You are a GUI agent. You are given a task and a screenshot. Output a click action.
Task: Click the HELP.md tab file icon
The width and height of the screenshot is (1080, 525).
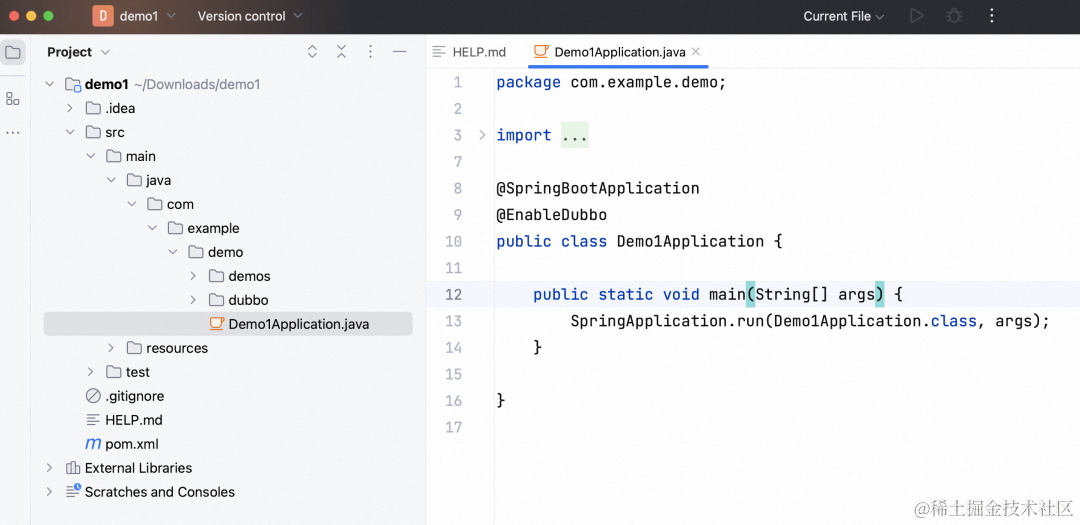439,52
